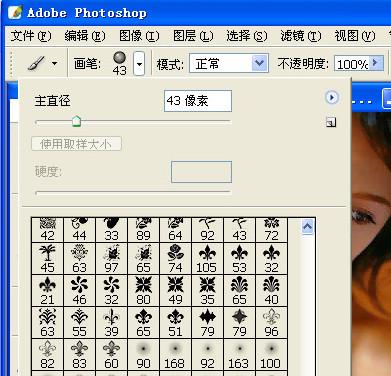The width and height of the screenshot is (391, 376).
Task: Click the 43 像素 diameter input field
Action: tap(198, 101)
